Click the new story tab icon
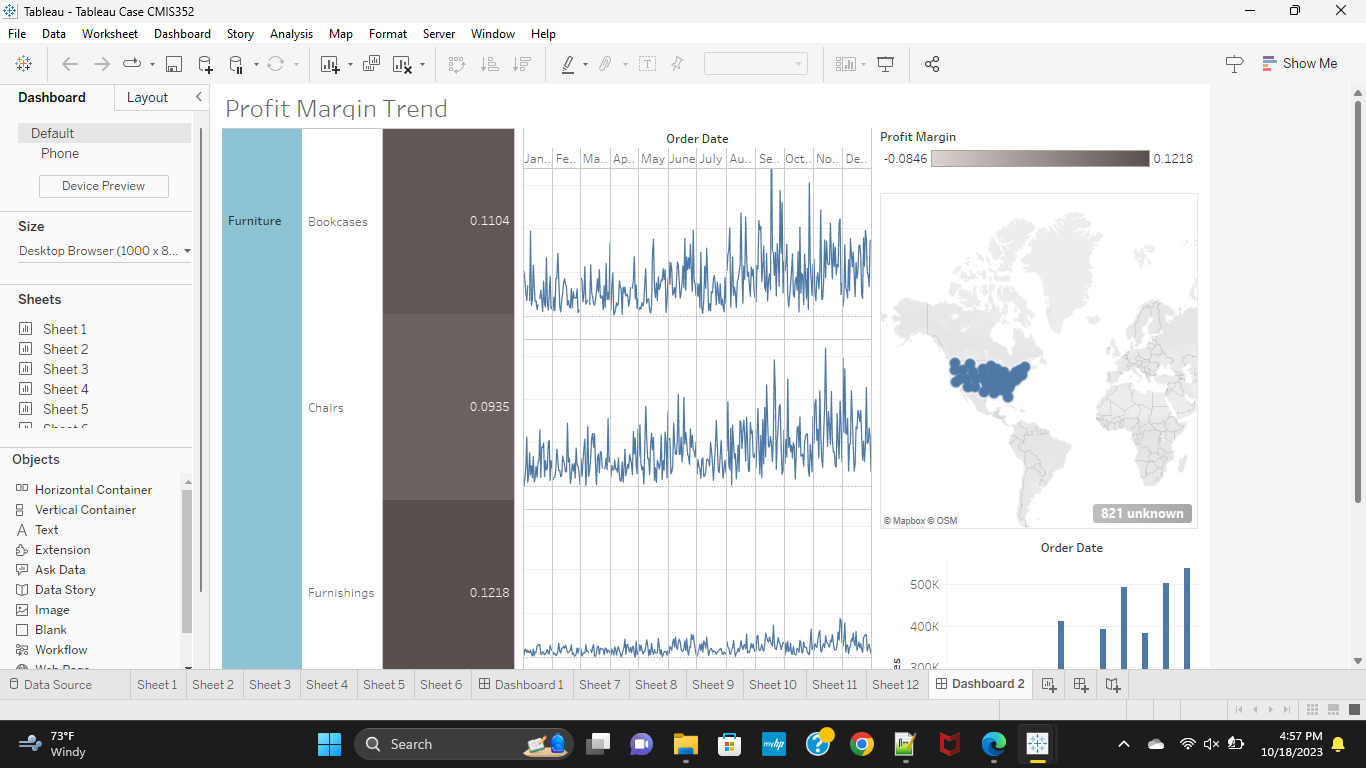The width and height of the screenshot is (1366, 768). pyautogui.click(x=1113, y=685)
